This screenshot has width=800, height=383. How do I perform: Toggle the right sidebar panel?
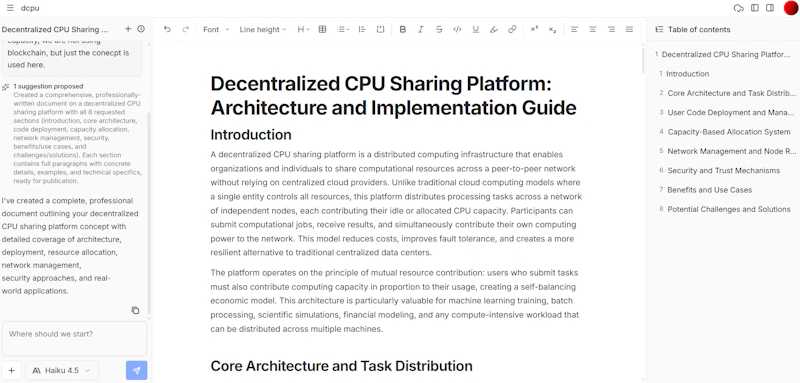point(770,8)
